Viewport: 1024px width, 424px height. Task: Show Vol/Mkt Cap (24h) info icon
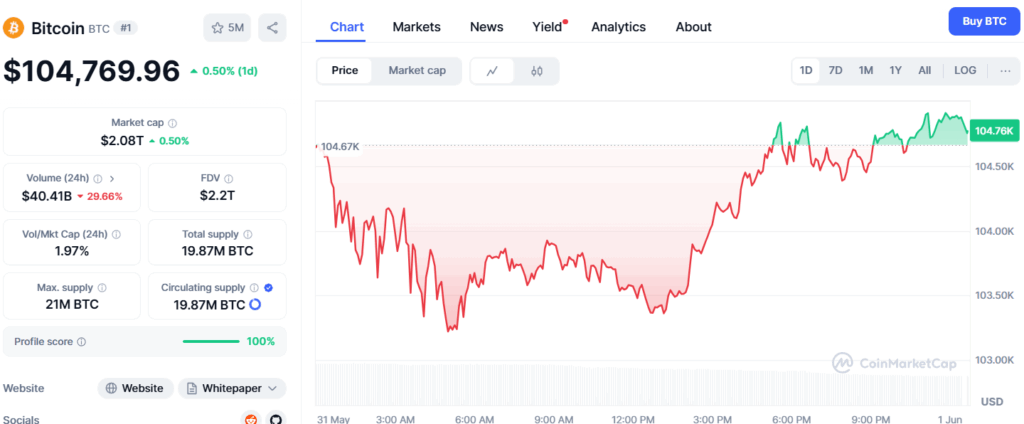pyautogui.click(x=116, y=235)
